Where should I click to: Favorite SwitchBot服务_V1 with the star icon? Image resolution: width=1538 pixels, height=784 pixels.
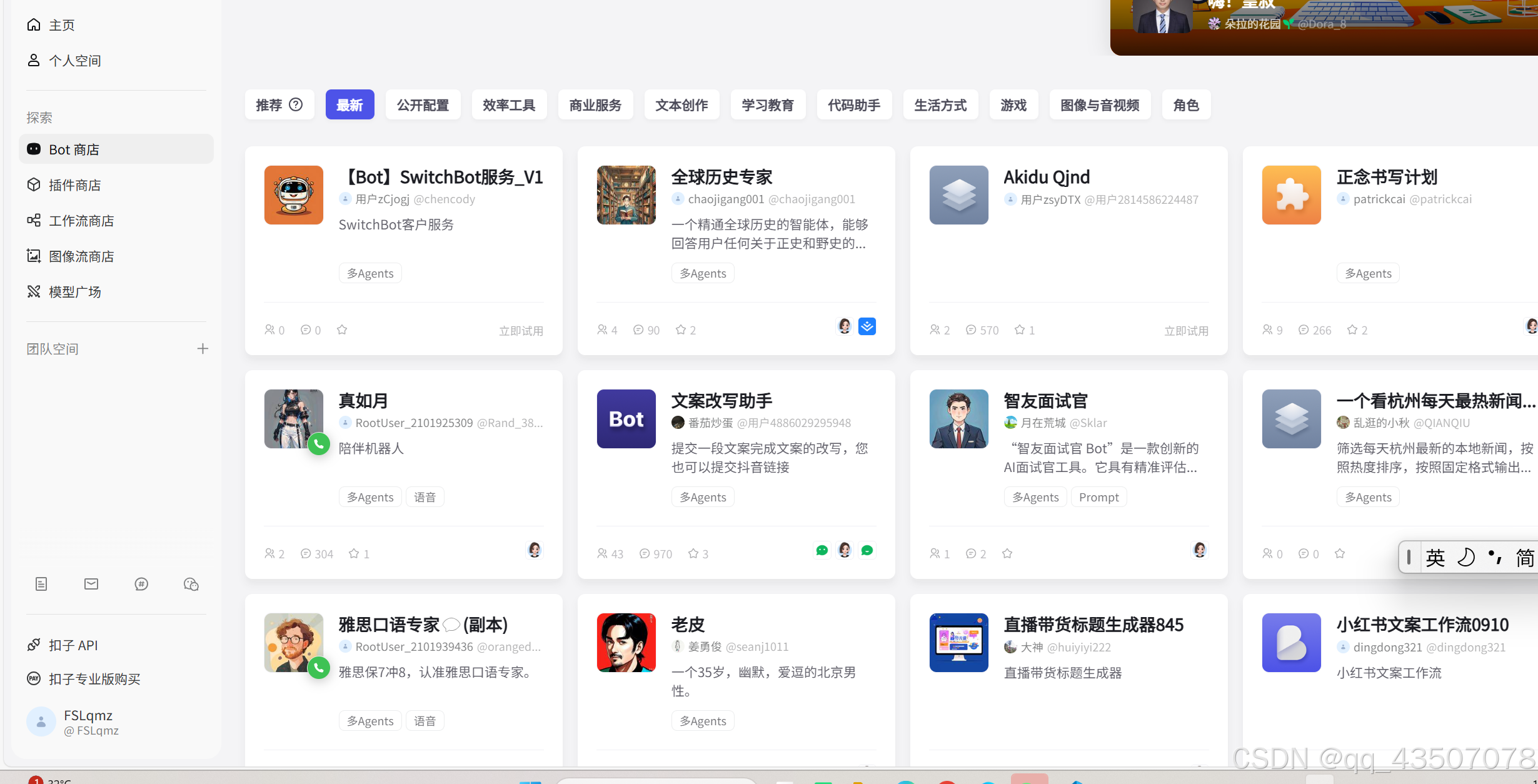(342, 329)
